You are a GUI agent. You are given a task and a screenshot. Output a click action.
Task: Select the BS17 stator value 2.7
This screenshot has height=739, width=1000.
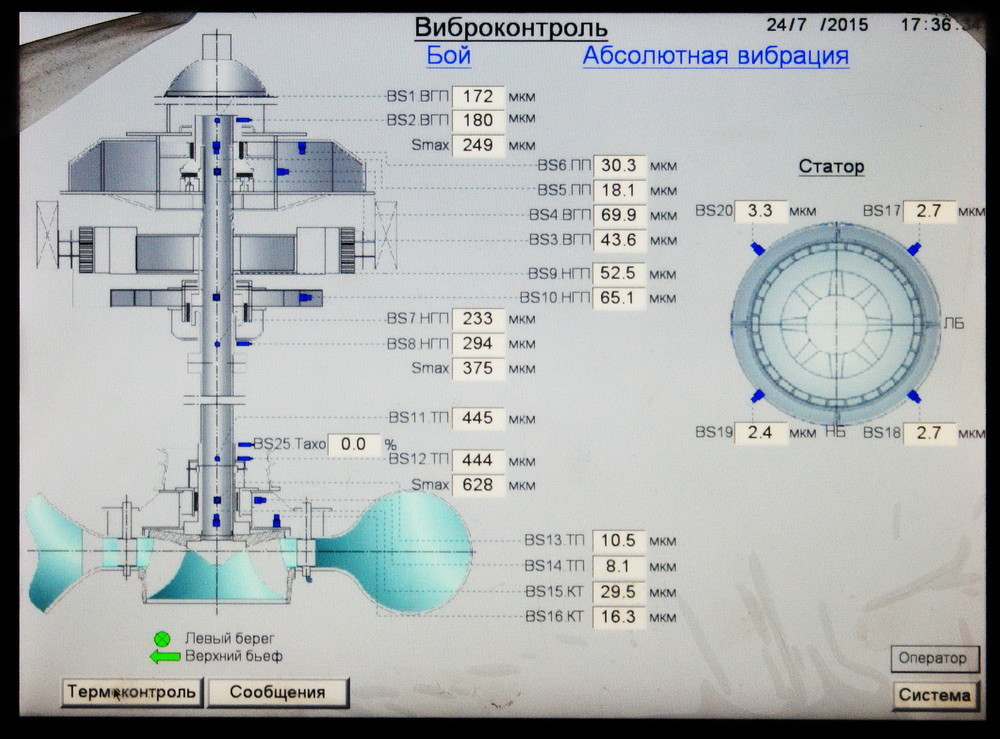929,211
